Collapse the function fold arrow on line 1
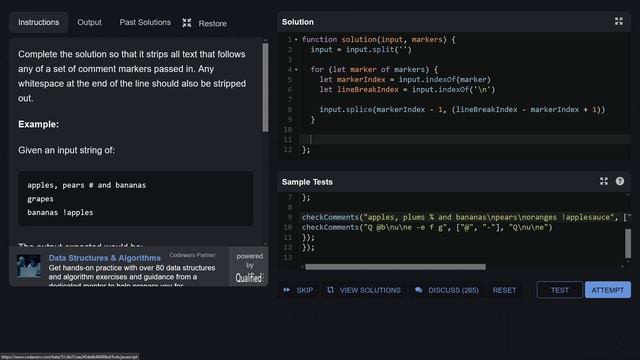Image resolution: width=640 pixels, height=360 pixels. pos(296,40)
